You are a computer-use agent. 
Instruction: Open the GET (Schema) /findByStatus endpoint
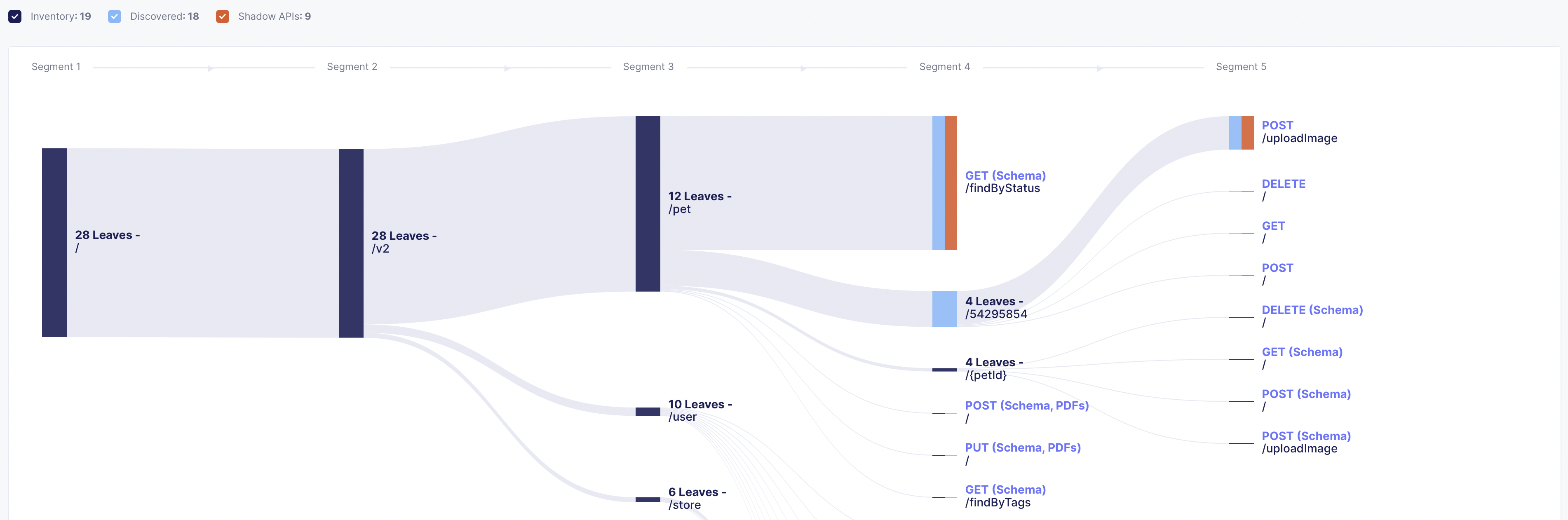pyautogui.click(x=1005, y=182)
